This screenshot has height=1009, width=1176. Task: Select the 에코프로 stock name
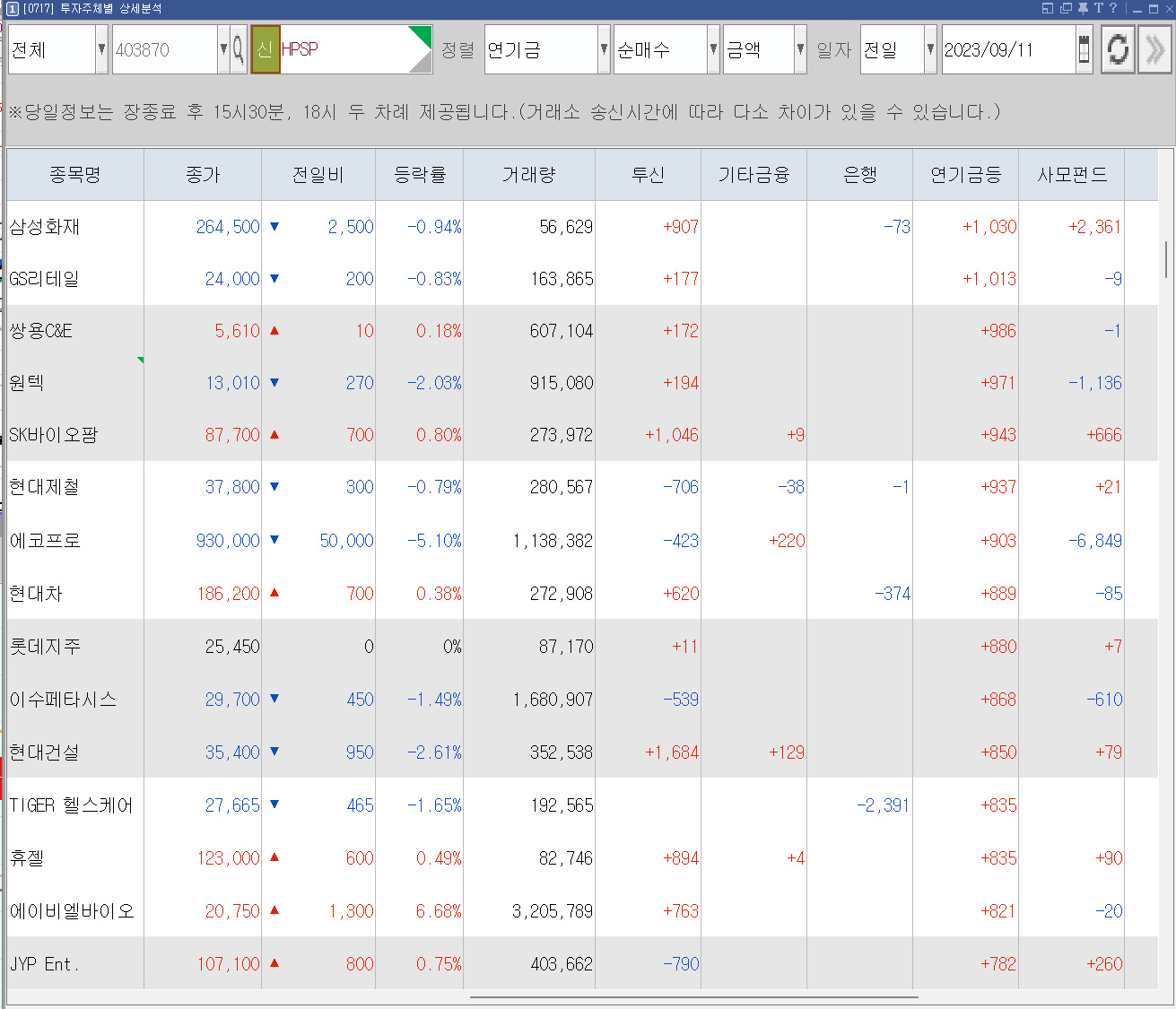point(45,541)
